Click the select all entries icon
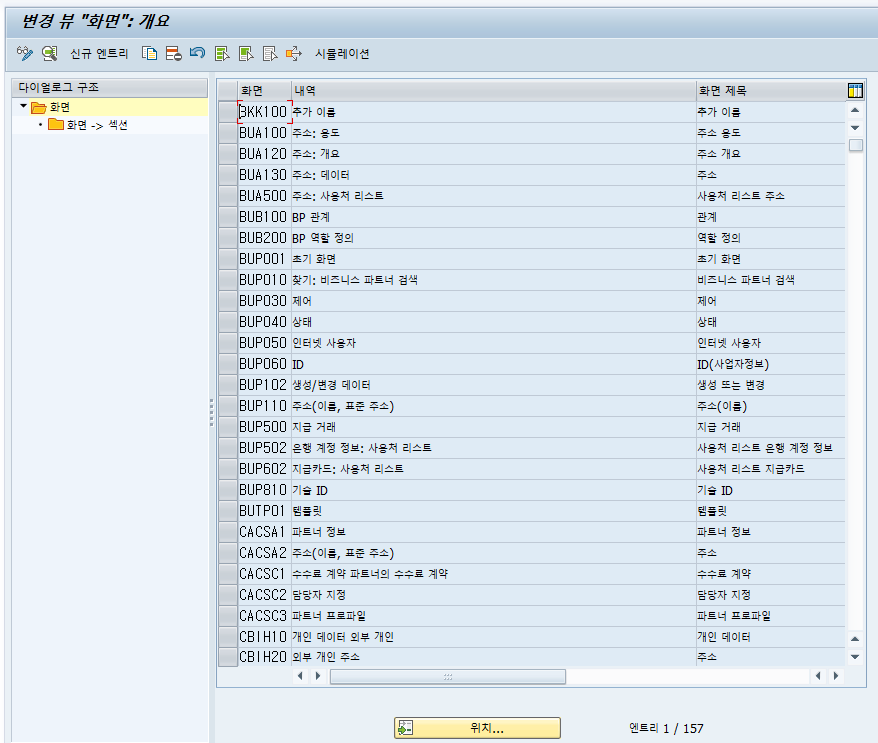Screen dimensions: 878x743 [222, 53]
